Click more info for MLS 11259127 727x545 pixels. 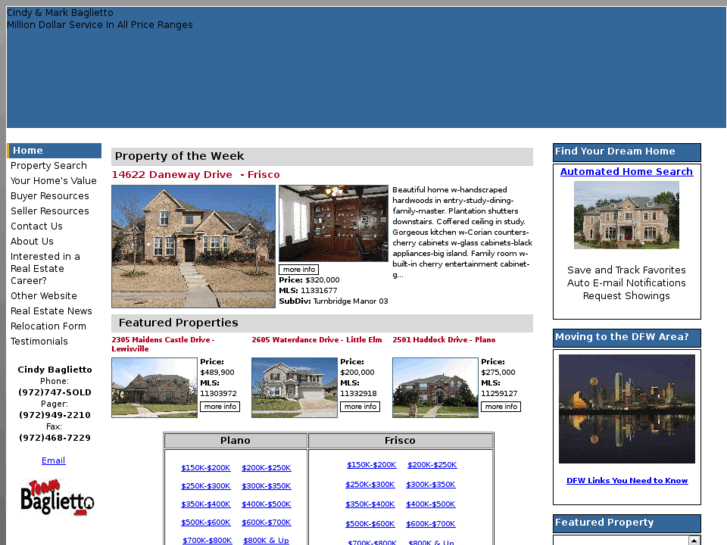[x=501, y=407]
